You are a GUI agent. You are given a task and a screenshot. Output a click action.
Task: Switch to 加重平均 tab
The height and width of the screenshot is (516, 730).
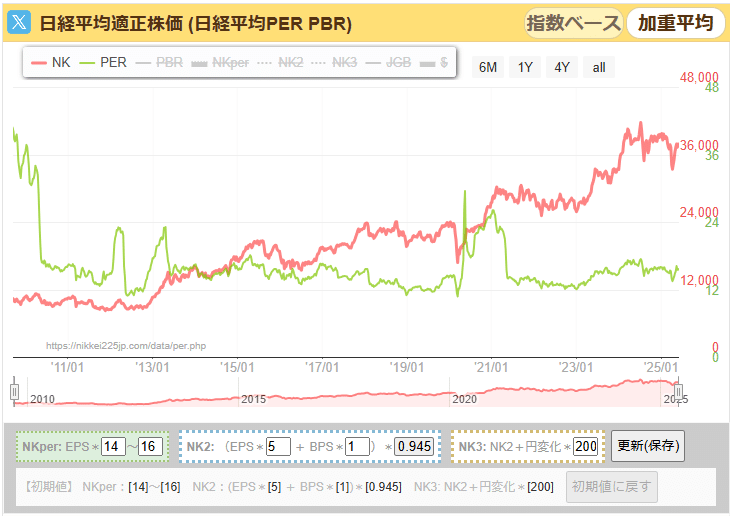pyautogui.click(x=675, y=23)
